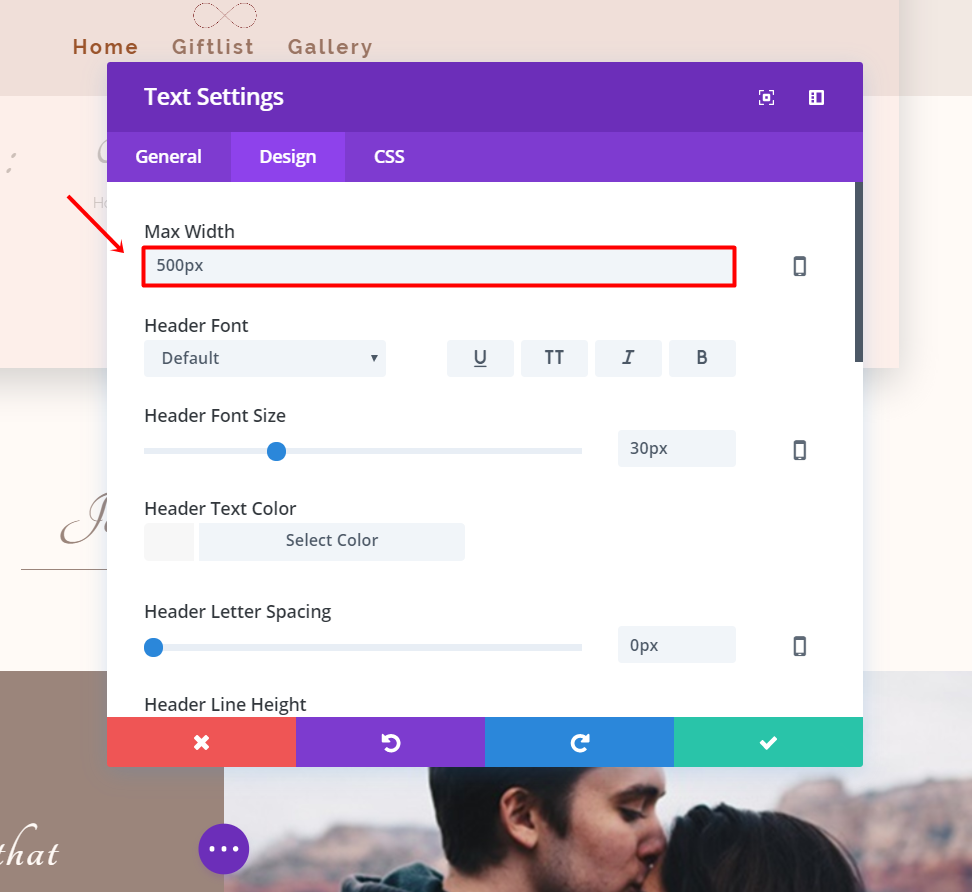Viewport: 972px width, 892px height.
Task: Open Giftlist menu link
Action: point(213,47)
